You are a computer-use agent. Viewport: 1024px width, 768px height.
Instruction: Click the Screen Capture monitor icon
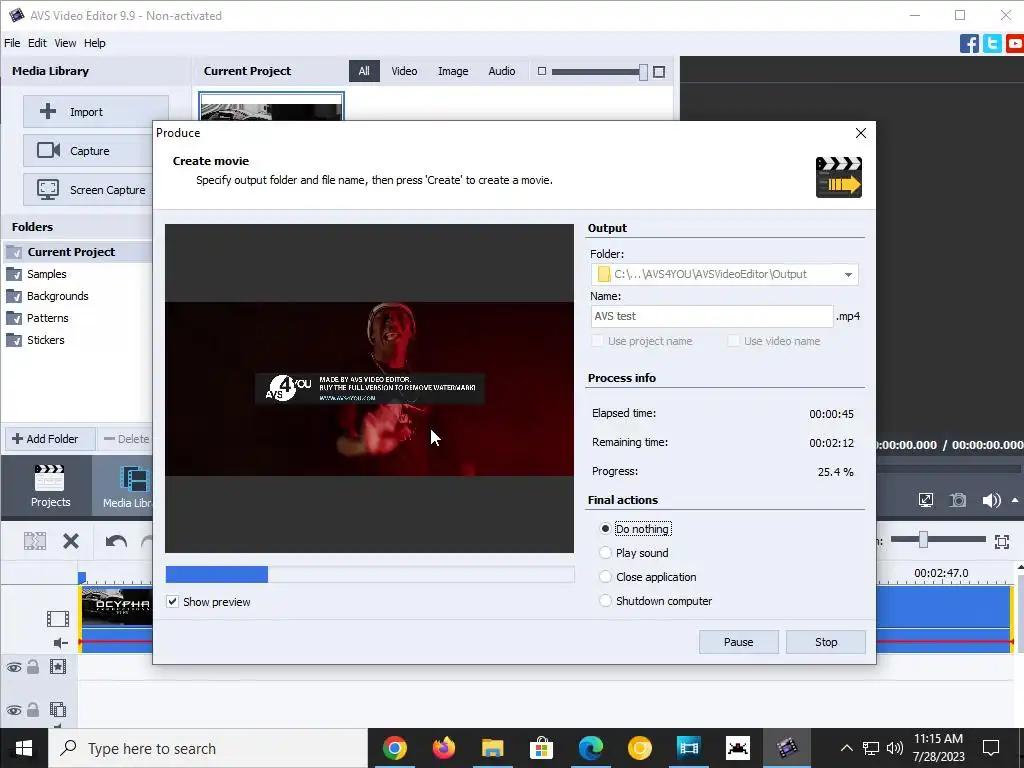click(48, 189)
